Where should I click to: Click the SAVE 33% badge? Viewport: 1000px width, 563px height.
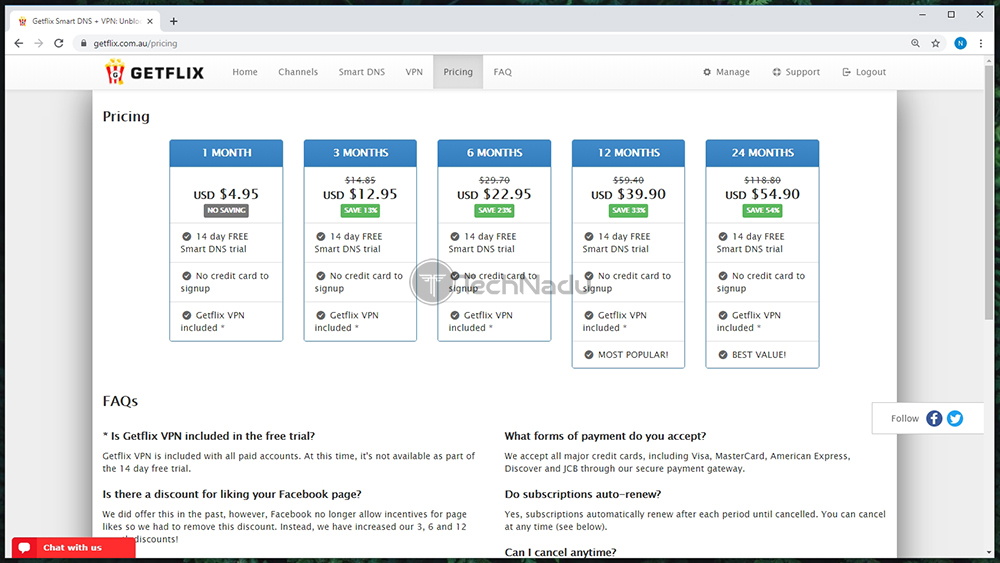pyautogui.click(x=628, y=210)
